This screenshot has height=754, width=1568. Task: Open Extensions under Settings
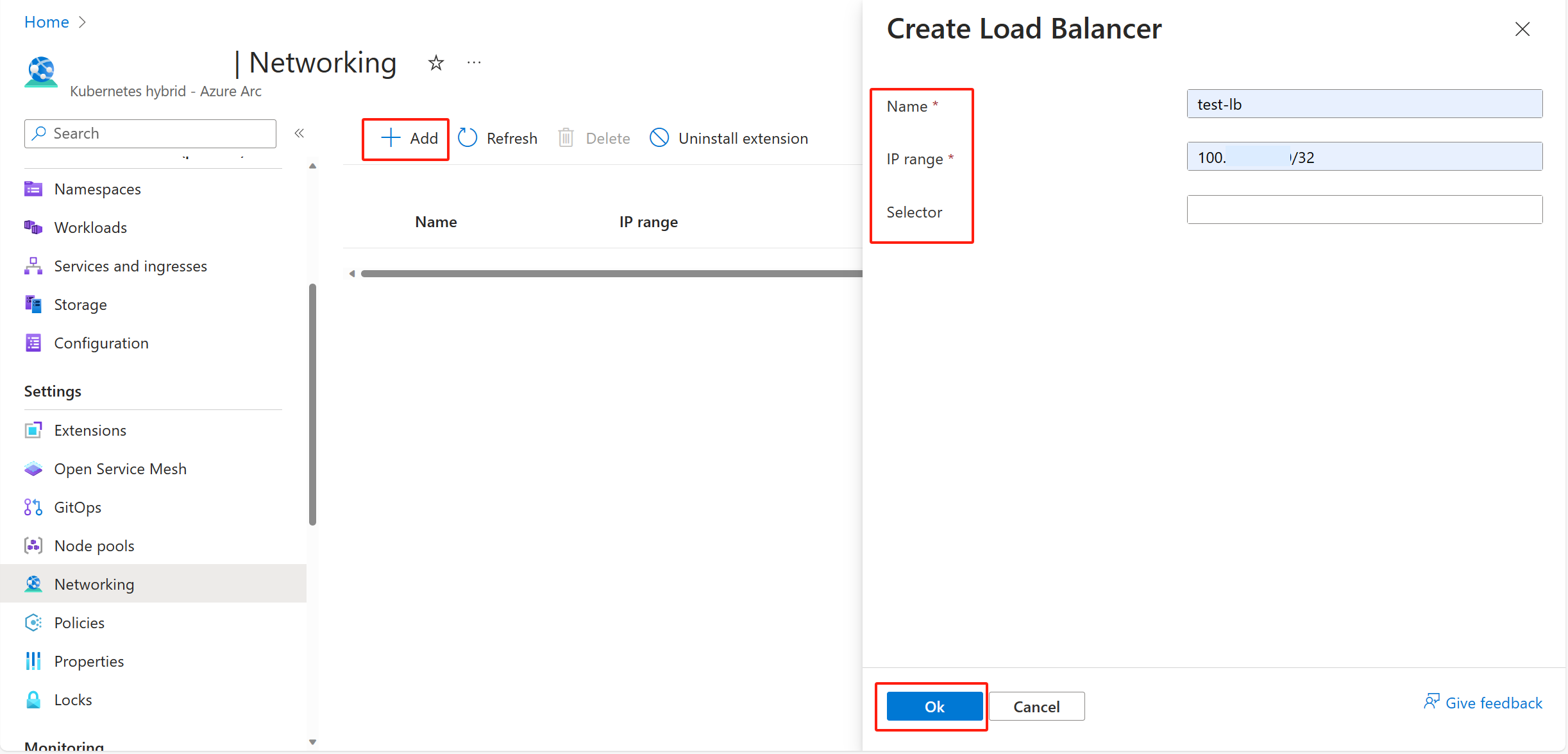tap(90, 430)
